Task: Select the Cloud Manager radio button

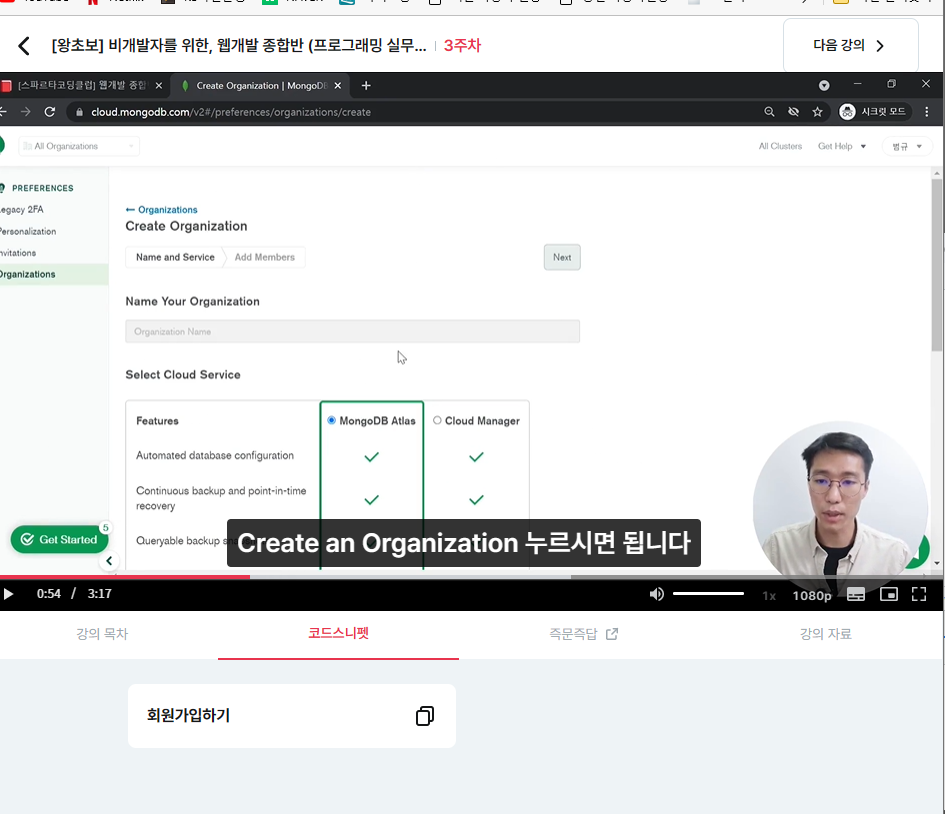Action: (437, 421)
